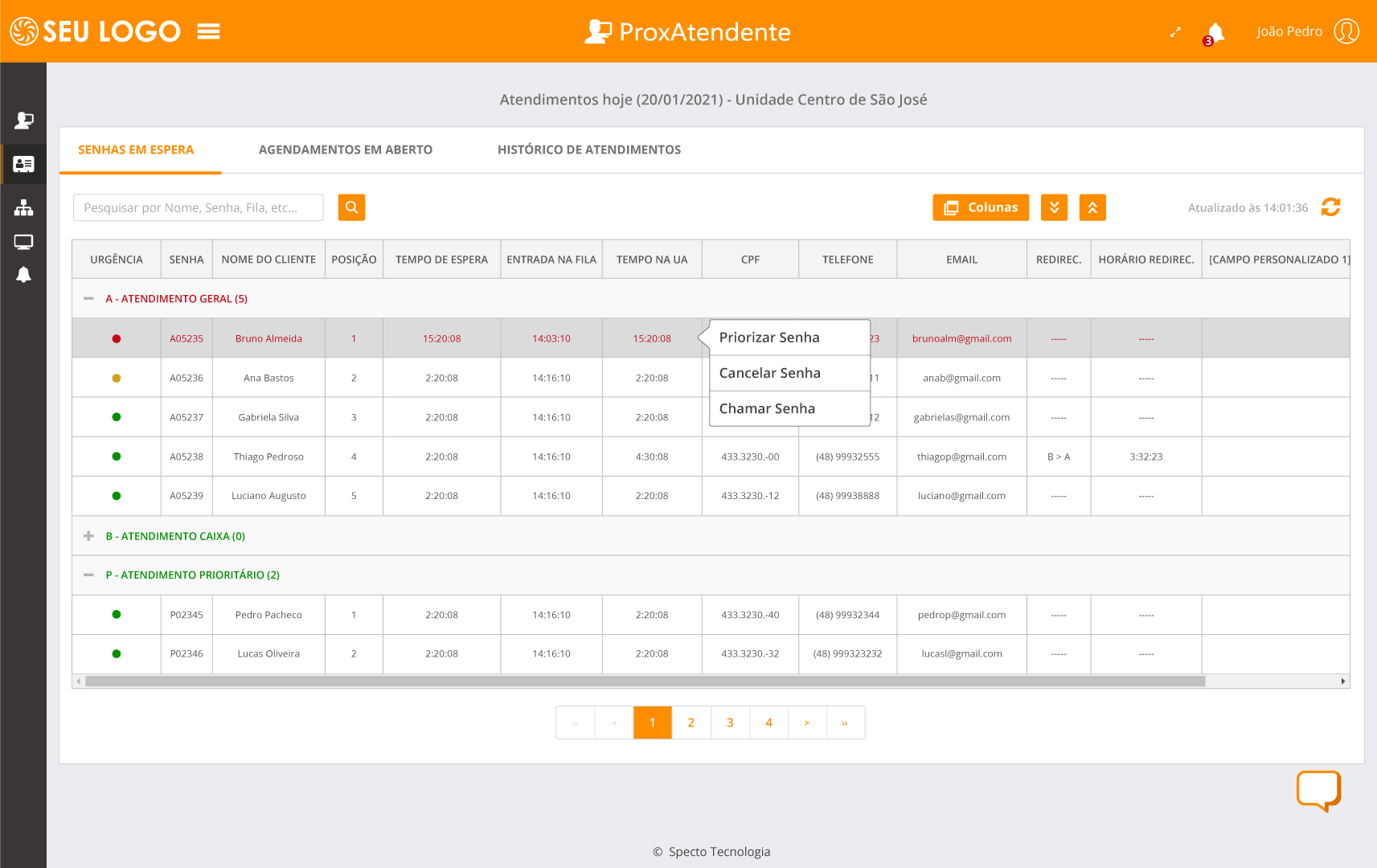This screenshot has height=868, width=1377.
Task: Open notifications bell with 3 badge
Action: [x=1215, y=33]
